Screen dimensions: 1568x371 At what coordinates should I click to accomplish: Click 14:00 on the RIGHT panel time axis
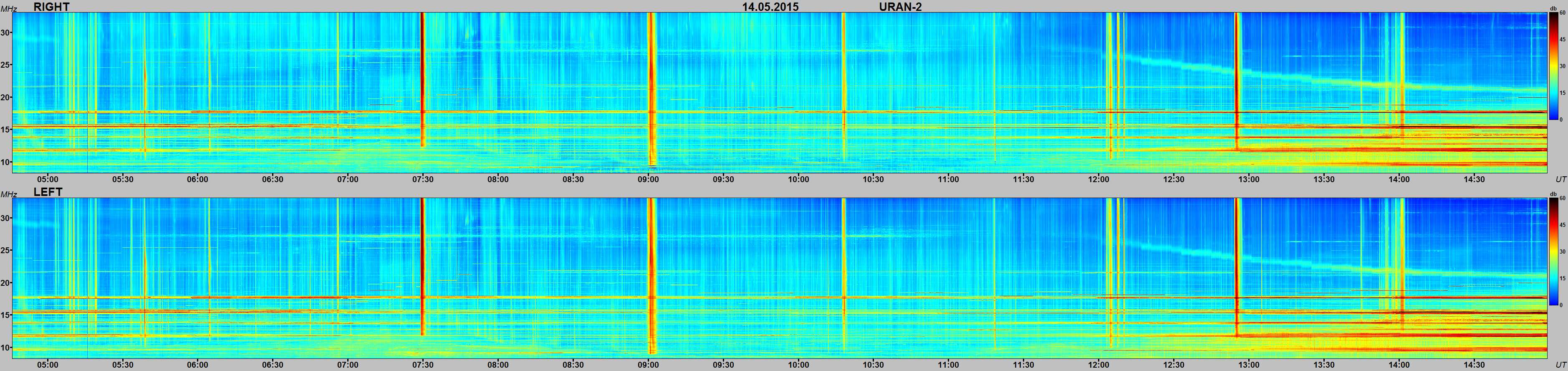[1399, 179]
